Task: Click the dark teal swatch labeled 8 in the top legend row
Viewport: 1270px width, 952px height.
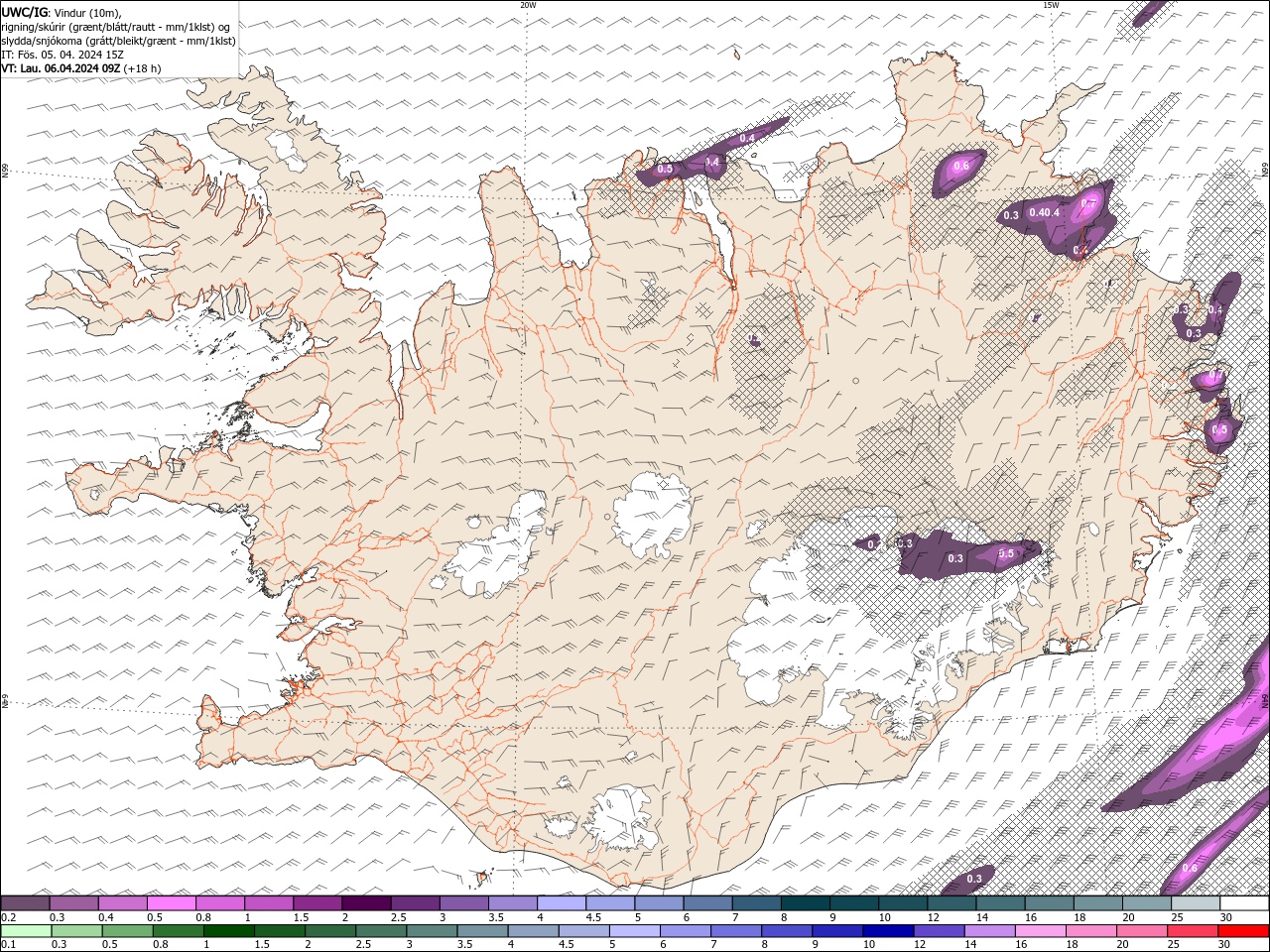Action: click(805, 903)
